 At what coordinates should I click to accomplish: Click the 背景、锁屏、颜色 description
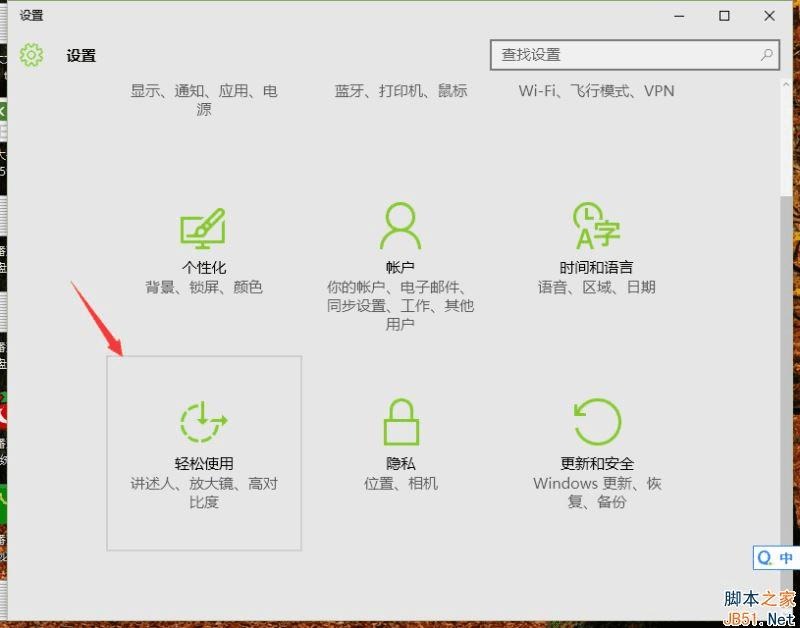(x=204, y=287)
